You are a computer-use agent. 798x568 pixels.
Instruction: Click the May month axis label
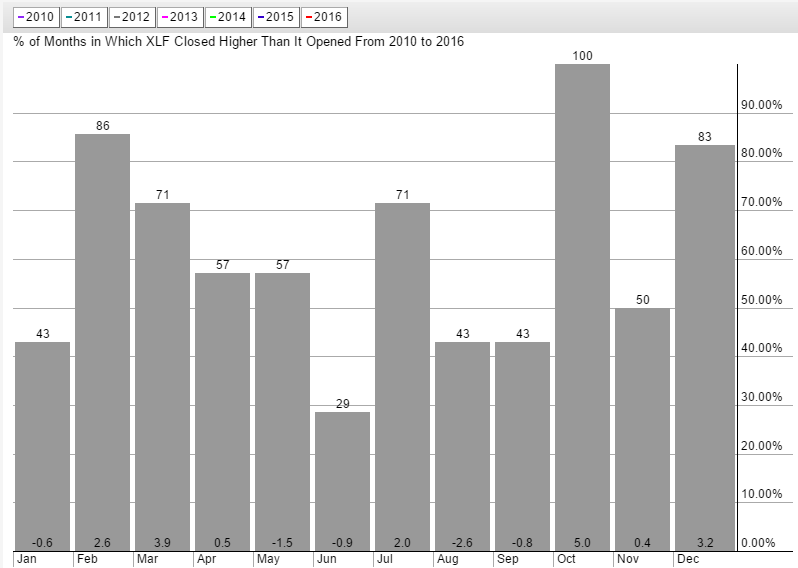[x=268, y=559]
